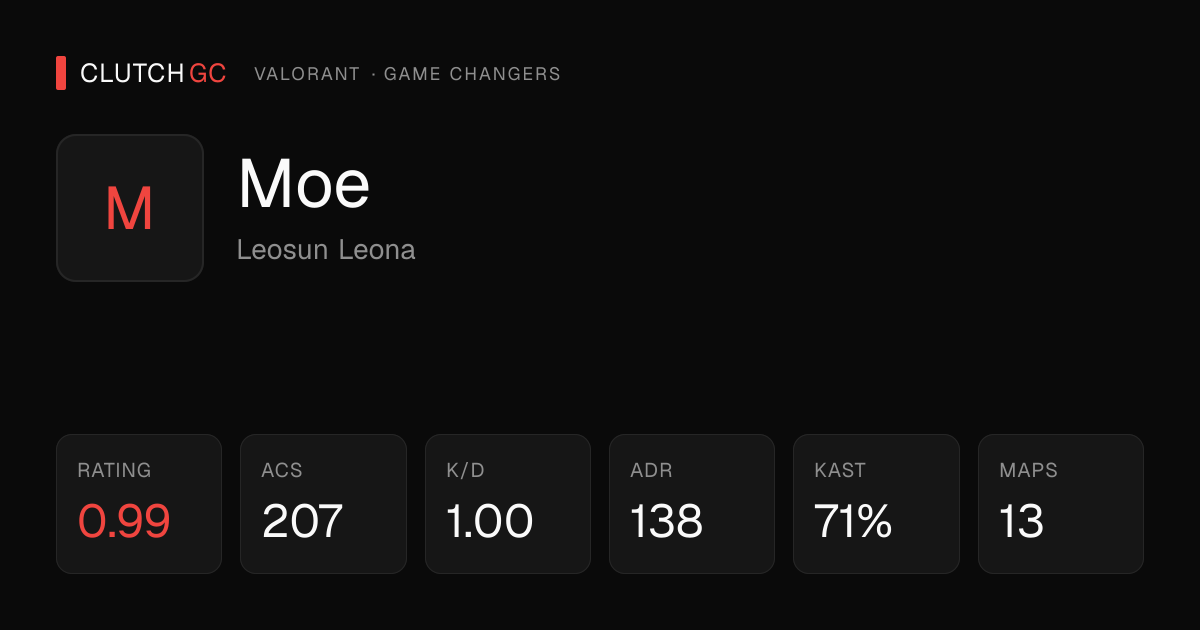The width and height of the screenshot is (1200, 630).
Task: Click the red bar logo mark
Action: click(61, 73)
